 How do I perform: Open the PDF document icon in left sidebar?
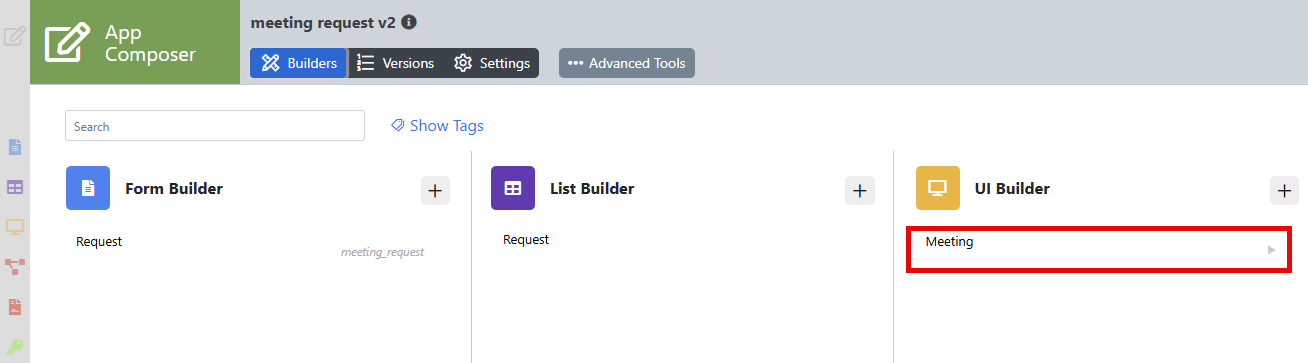tap(15, 307)
